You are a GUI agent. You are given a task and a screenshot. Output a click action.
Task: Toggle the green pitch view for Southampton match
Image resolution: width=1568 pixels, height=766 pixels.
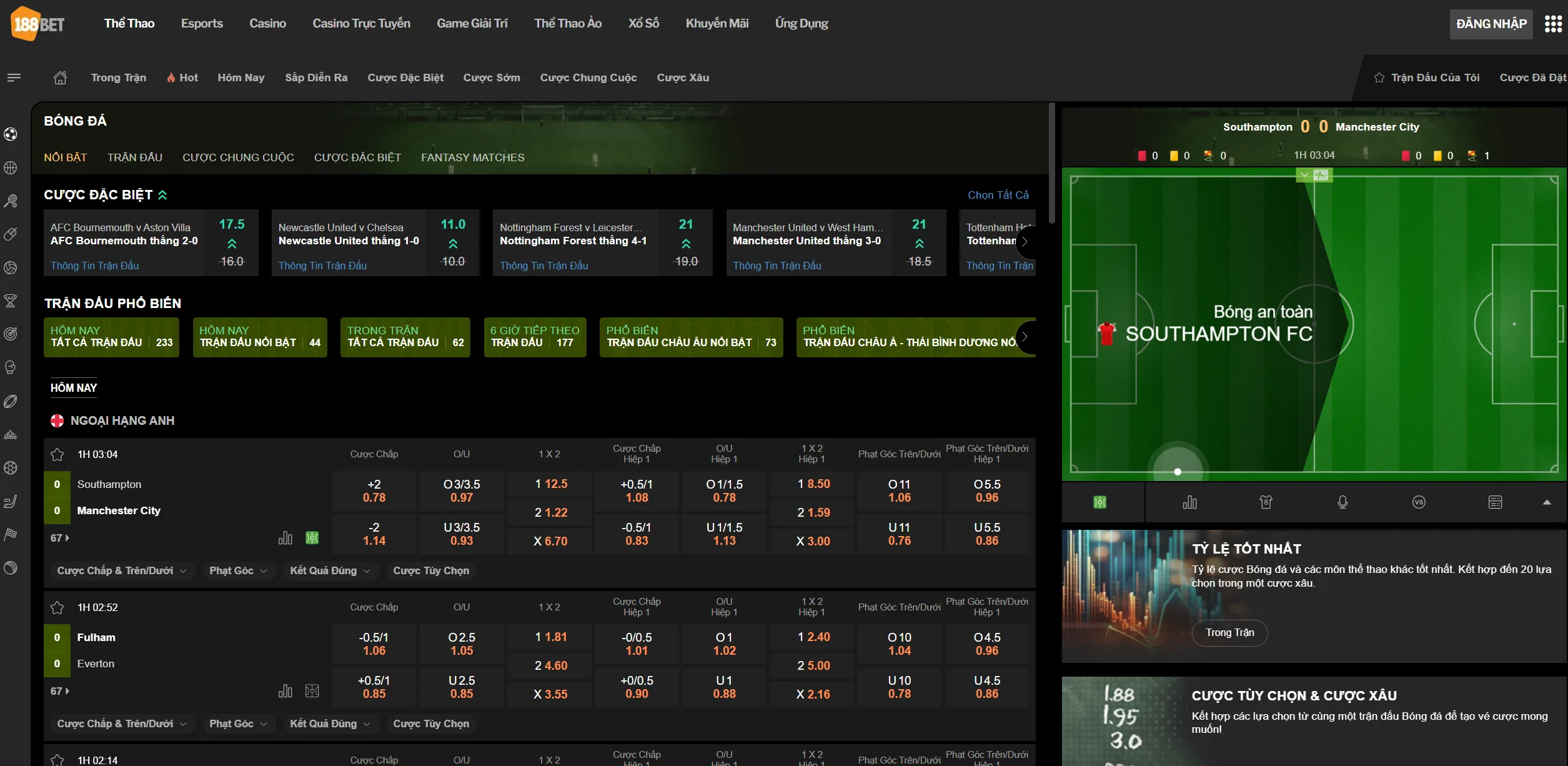pyautogui.click(x=312, y=537)
